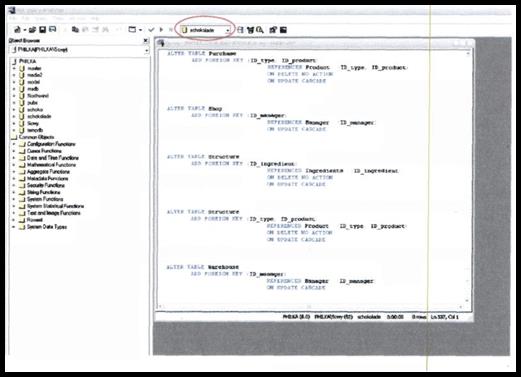The height and width of the screenshot is (377, 521).
Task: Expand the pubs database node
Action: pyautogui.click(x=14, y=103)
